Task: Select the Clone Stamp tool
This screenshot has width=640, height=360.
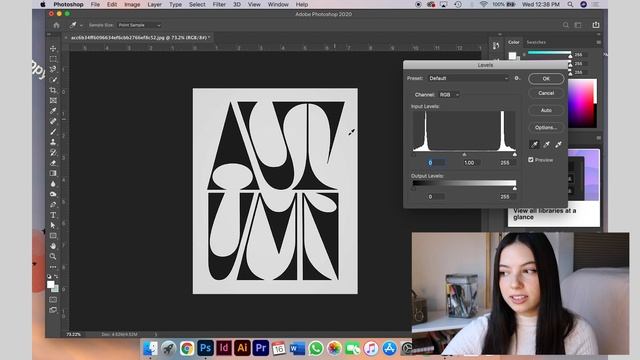Action: [53, 142]
